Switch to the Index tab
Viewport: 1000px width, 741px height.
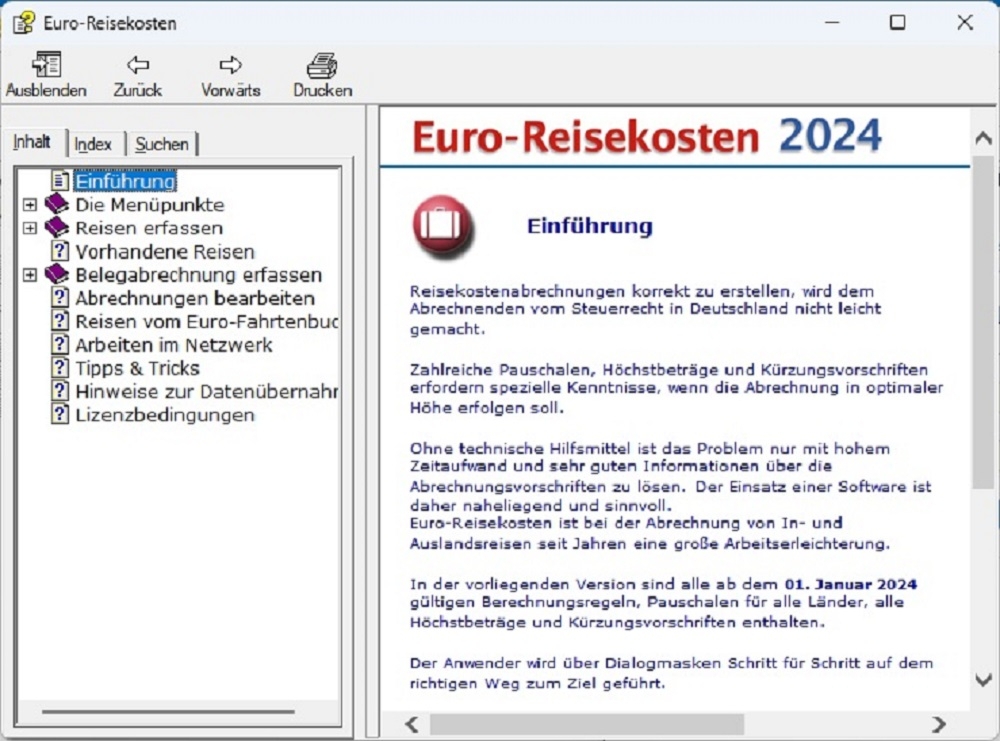pyautogui.click(x=93, y=144)
